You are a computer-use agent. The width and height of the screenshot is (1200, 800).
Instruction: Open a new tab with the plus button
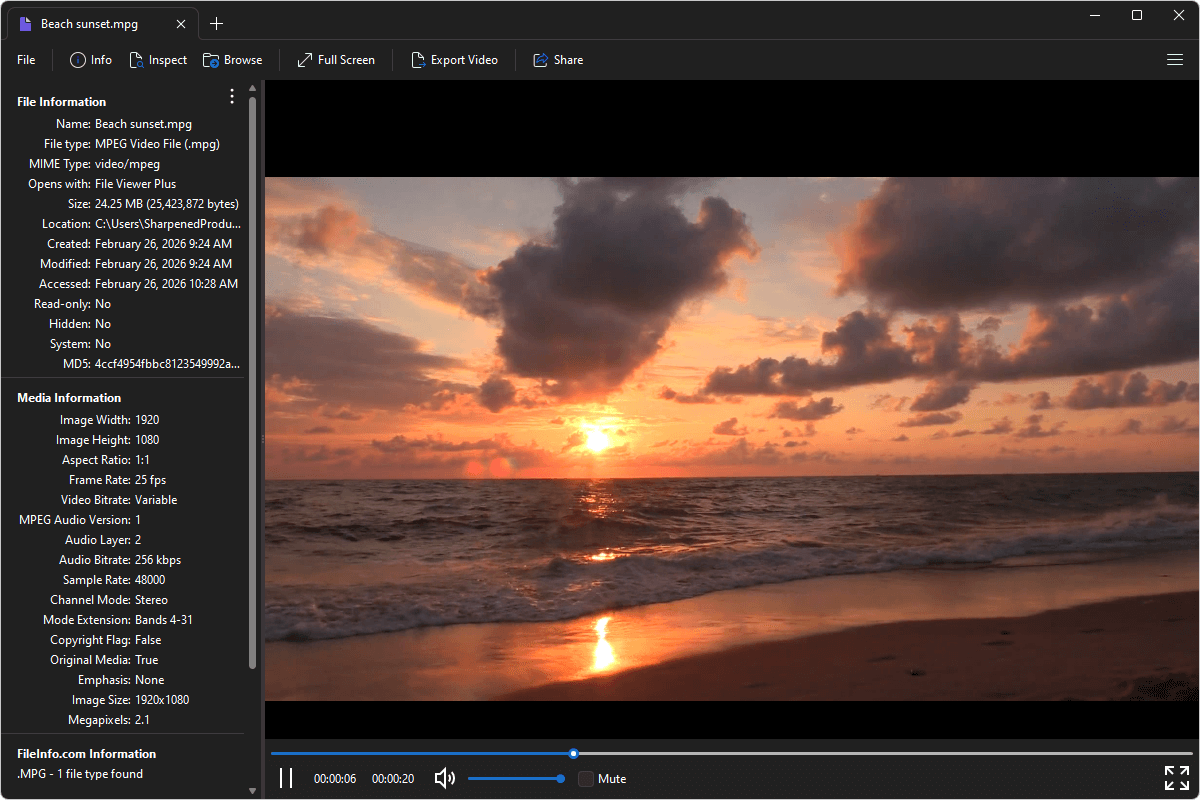[x=216, y=22]
